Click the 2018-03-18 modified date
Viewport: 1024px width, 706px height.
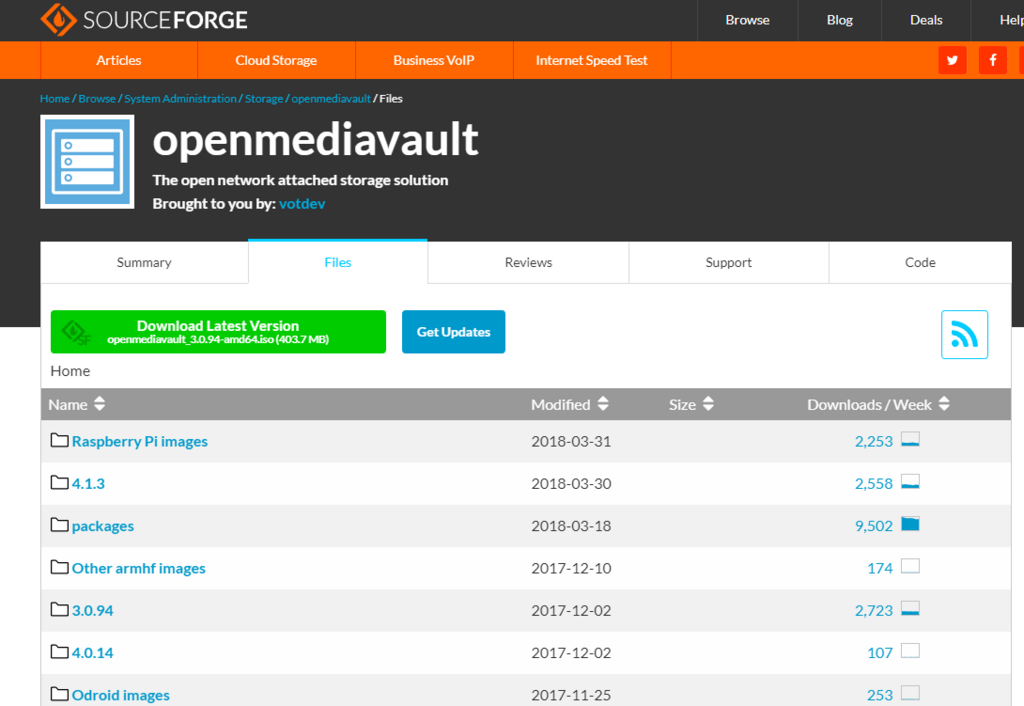(571, 526)
